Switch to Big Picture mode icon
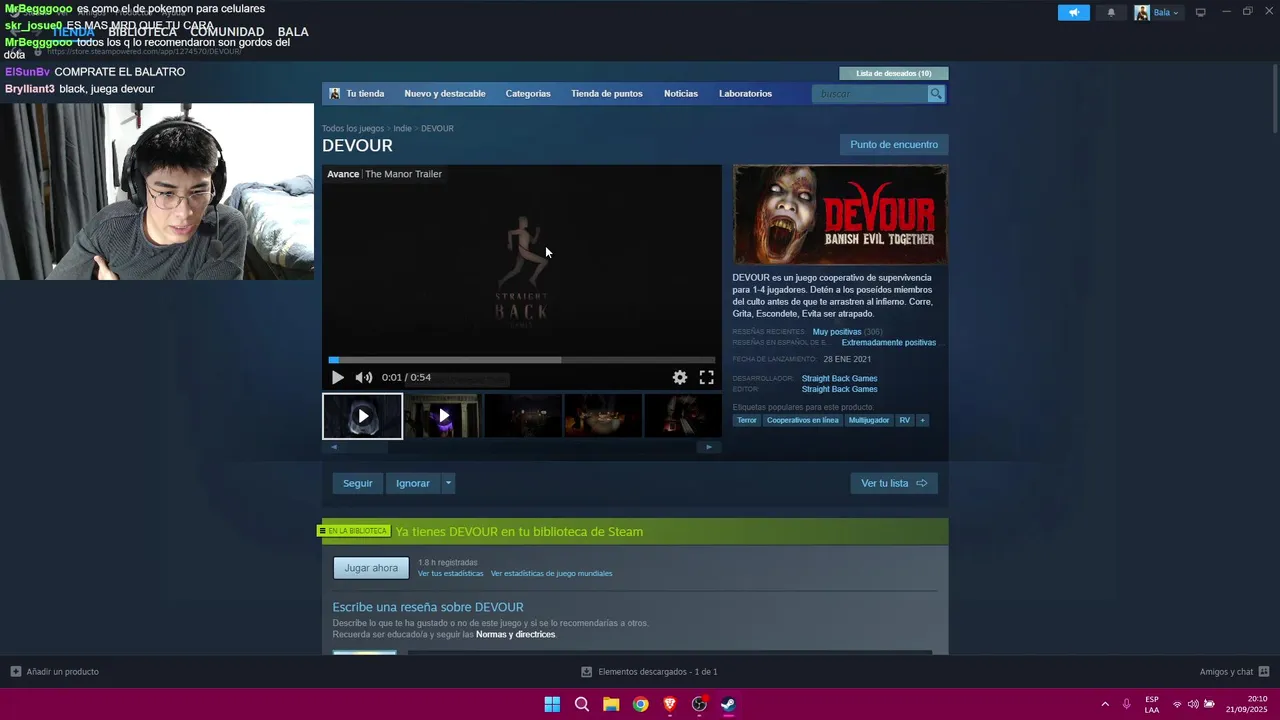 coord(1200,13)
